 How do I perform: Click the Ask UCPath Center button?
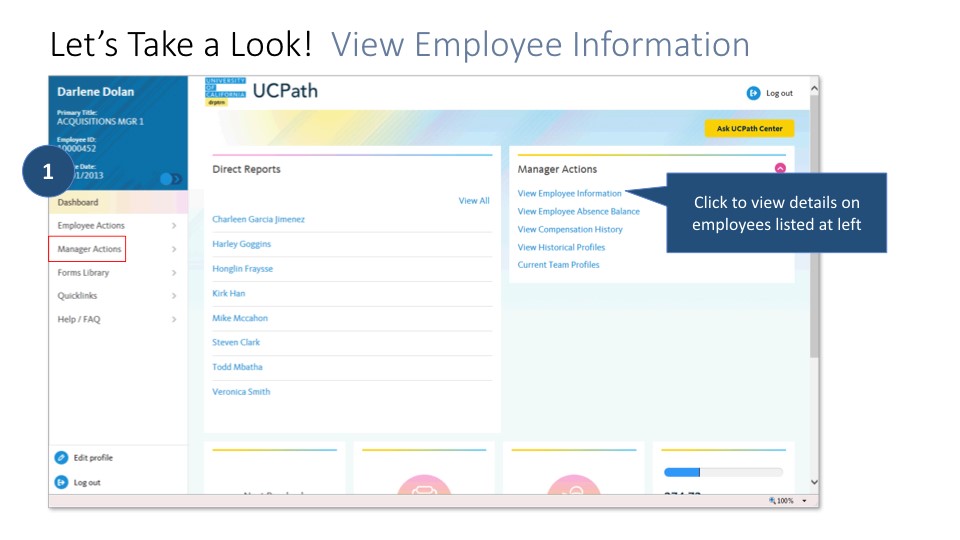[x=749, y=129]
